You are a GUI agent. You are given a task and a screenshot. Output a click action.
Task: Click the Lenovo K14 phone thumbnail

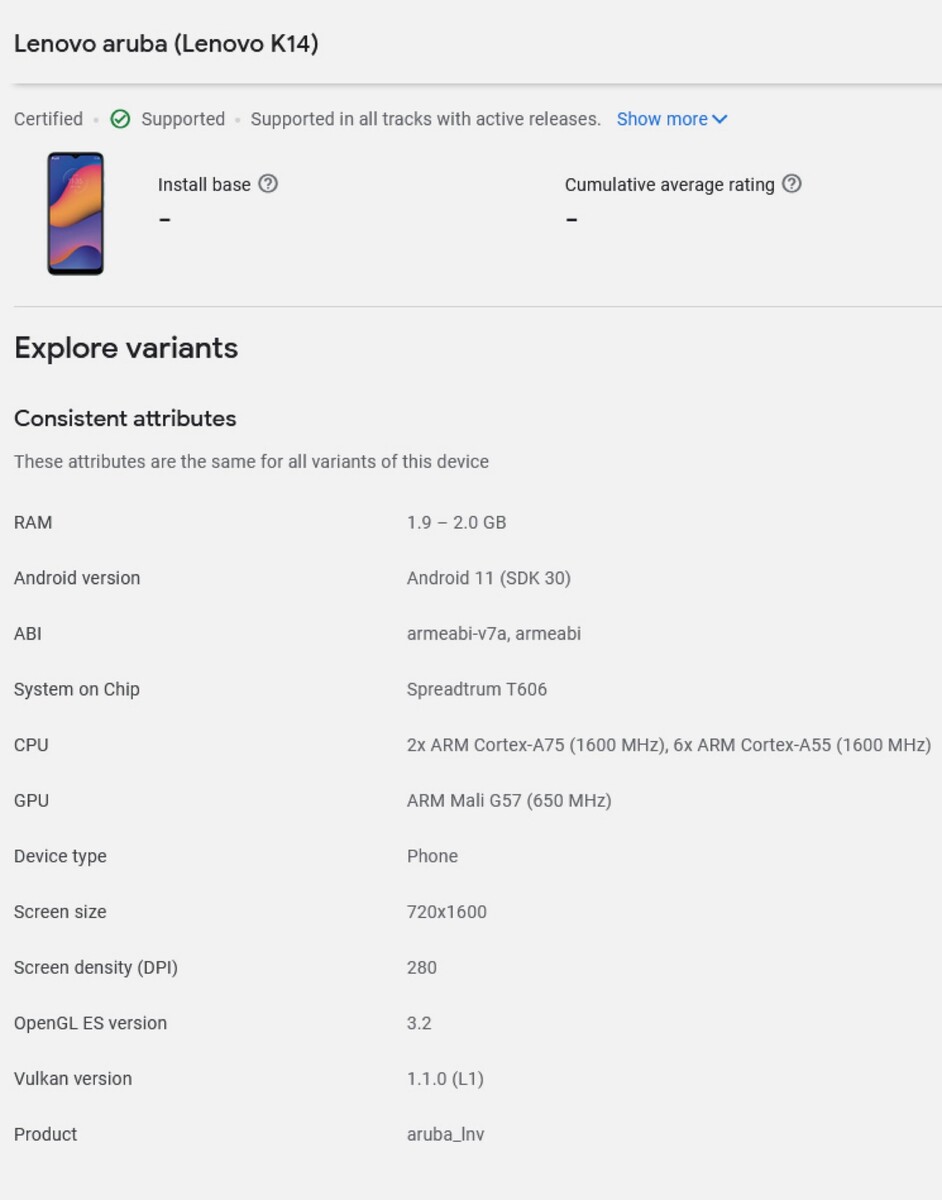75,213
